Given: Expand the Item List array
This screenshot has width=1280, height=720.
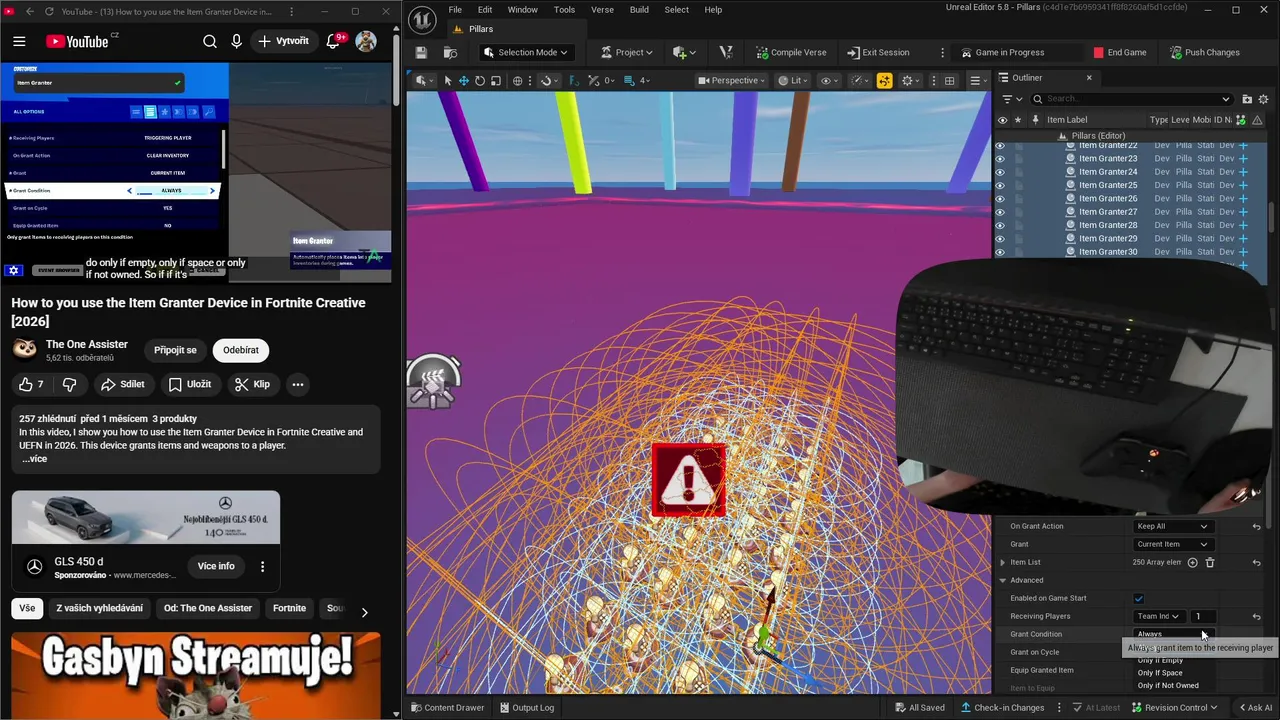Looking at the screenshot, I should [x=1003, y=562].
